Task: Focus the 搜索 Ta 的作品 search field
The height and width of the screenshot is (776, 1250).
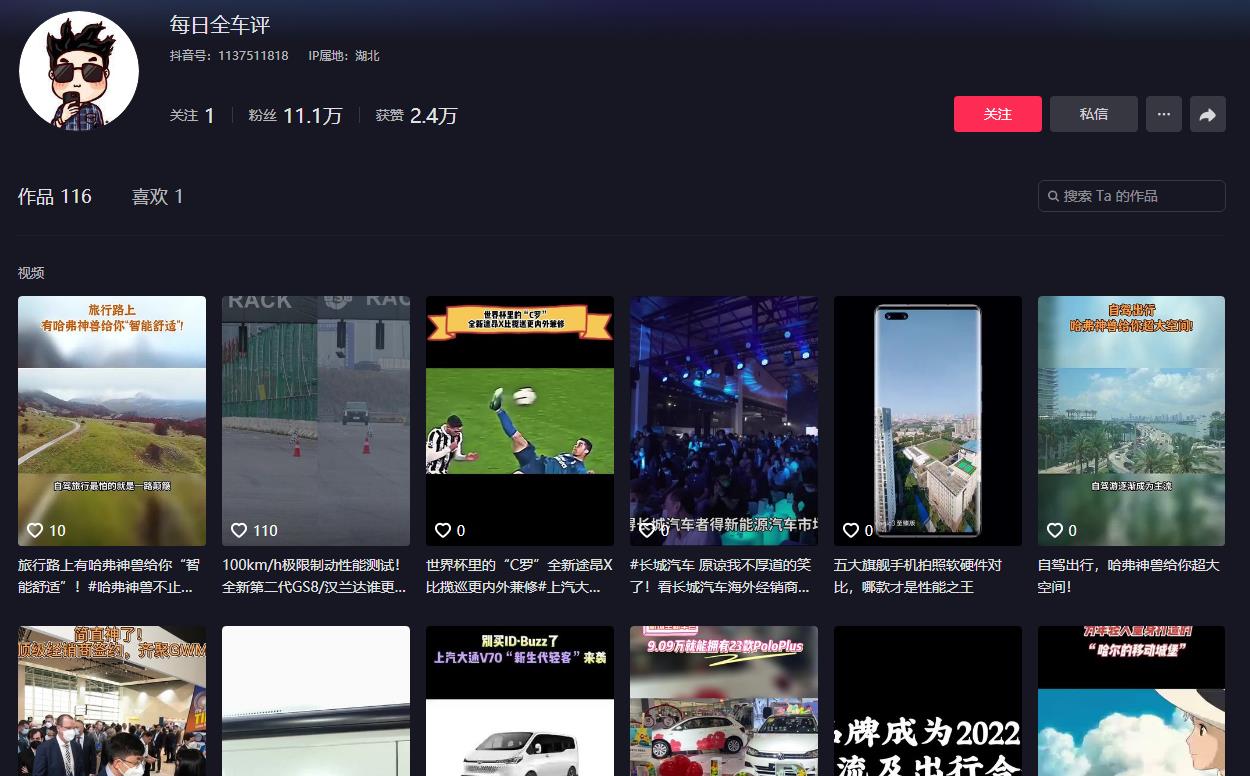Action: 1132,196
